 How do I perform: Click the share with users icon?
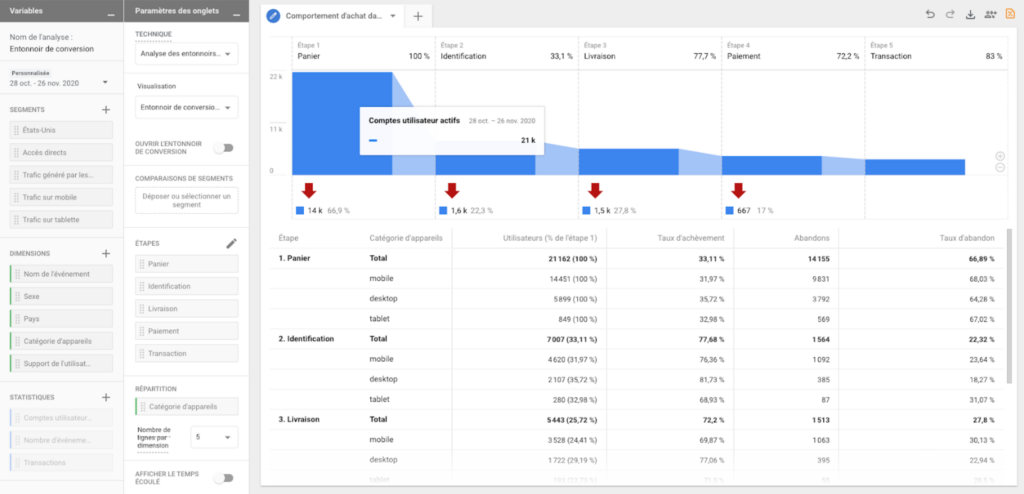[990, 15]
